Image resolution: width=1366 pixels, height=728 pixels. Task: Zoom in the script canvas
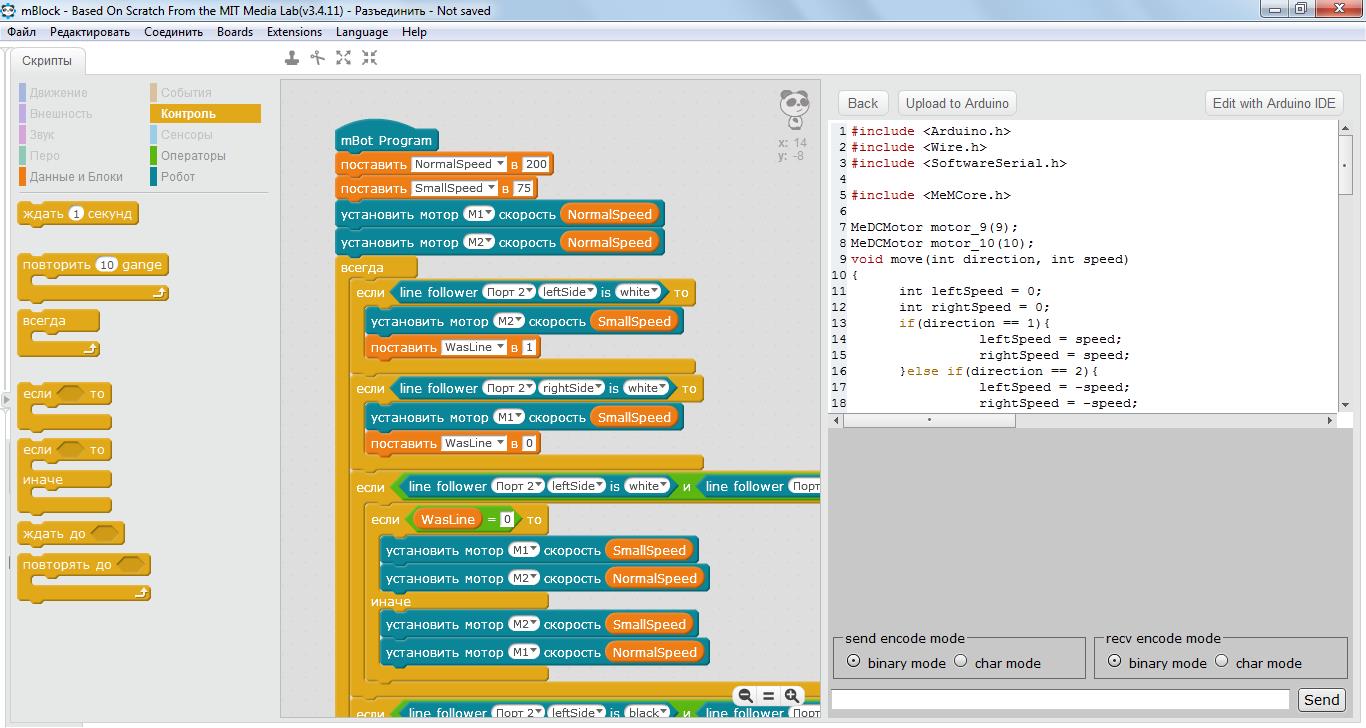(x=792, y=696)
